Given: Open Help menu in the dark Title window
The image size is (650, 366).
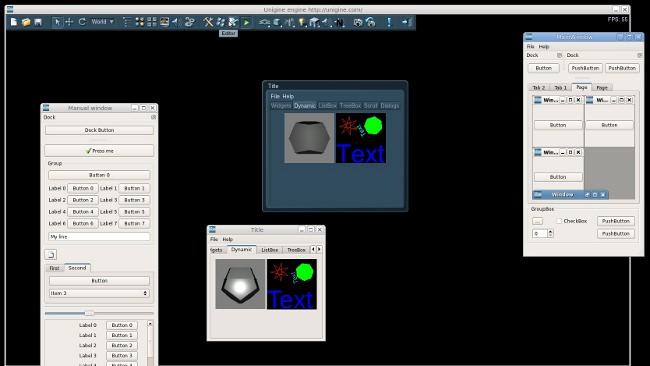Looking at the screenshot, I should [288, 96].
